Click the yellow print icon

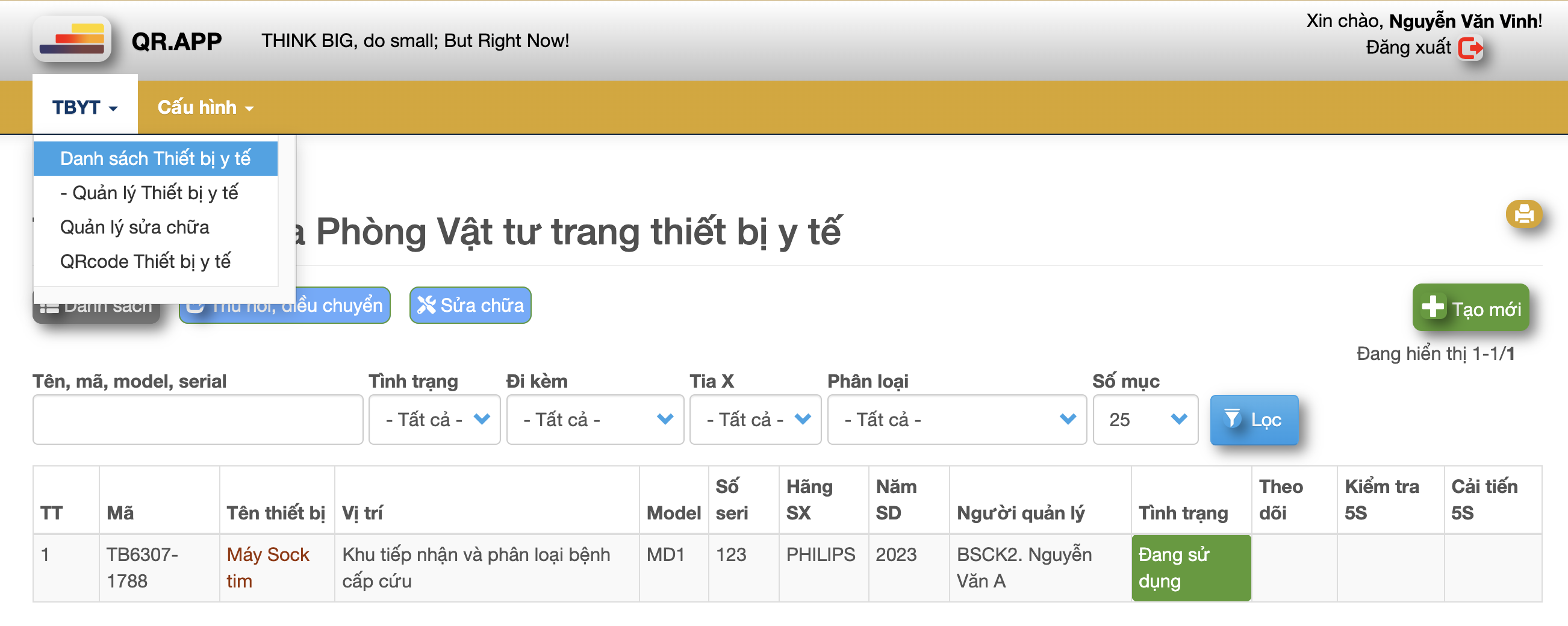pos(1523,214)
